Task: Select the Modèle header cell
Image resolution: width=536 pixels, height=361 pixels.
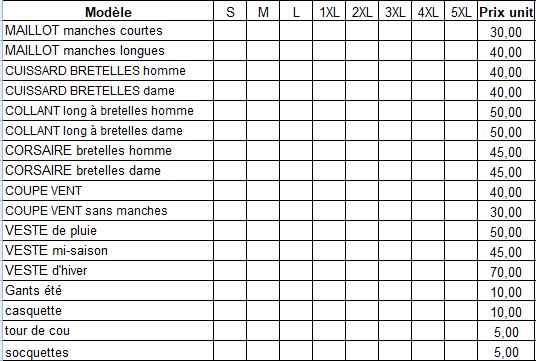Action: point(108,11)
